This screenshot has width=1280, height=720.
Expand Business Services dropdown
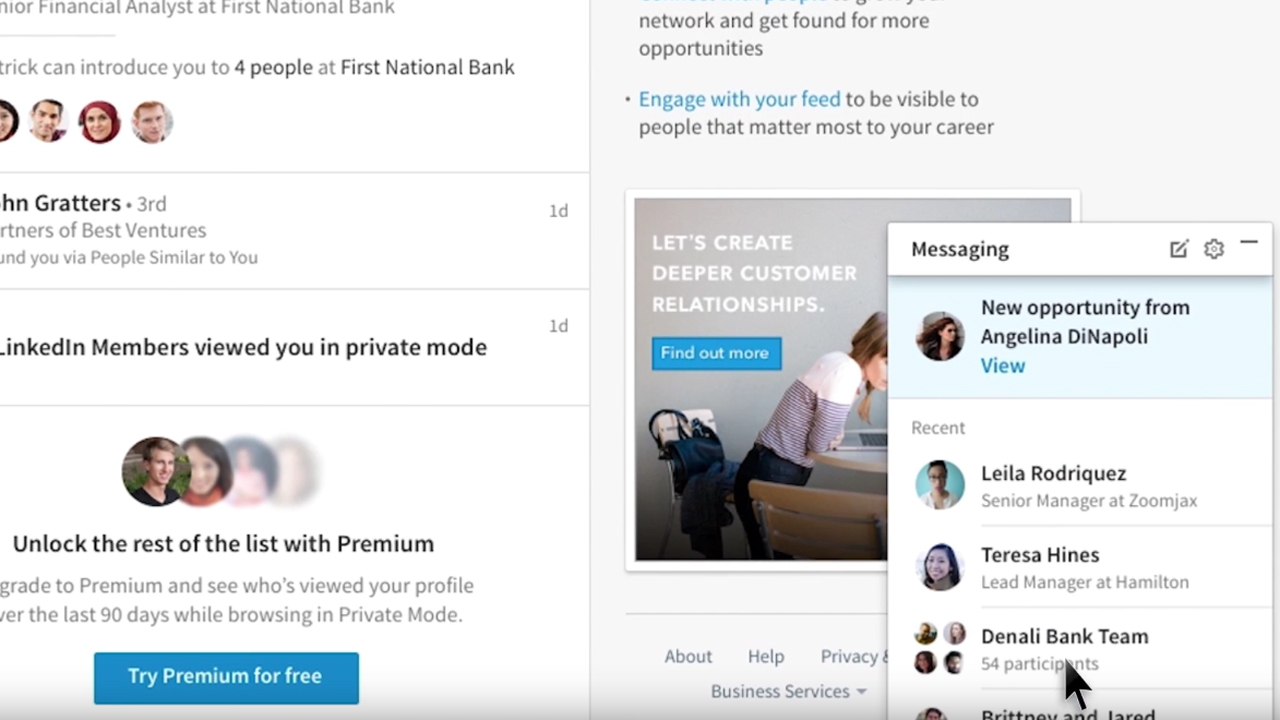pos(788,691)
